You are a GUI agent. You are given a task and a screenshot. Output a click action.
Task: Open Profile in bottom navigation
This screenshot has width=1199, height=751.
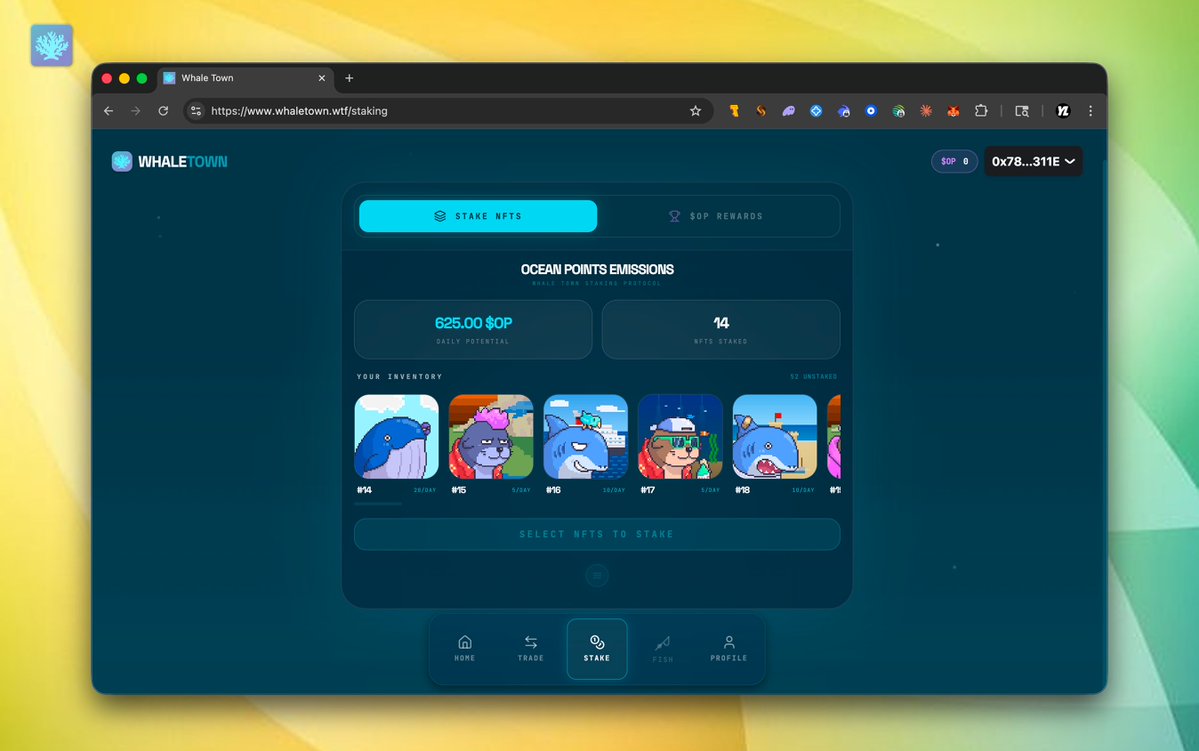[729, 649]
